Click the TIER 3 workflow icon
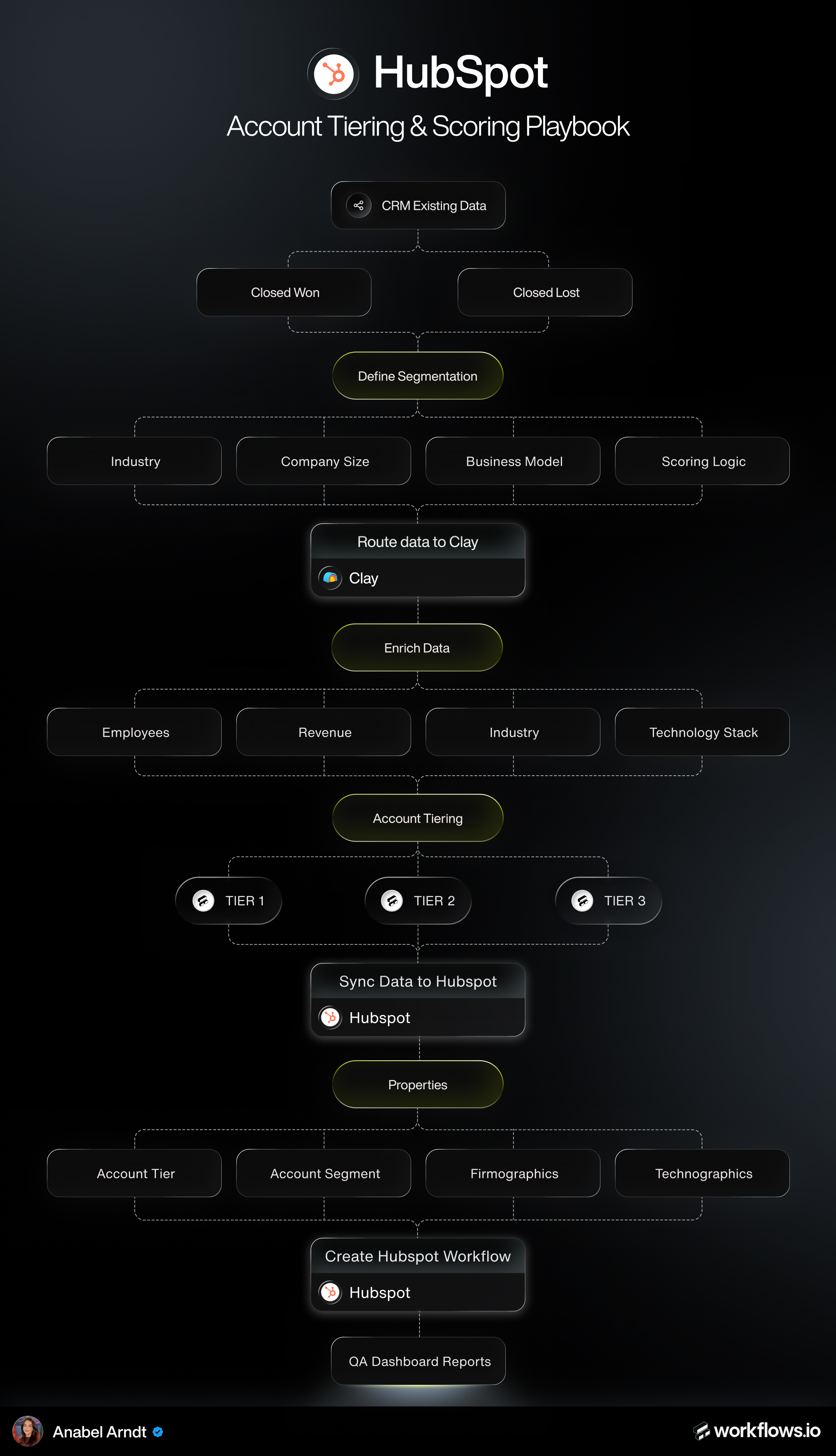Image resolution: width=836 pixels, height=1456 pixels. [x=582, y=901]
